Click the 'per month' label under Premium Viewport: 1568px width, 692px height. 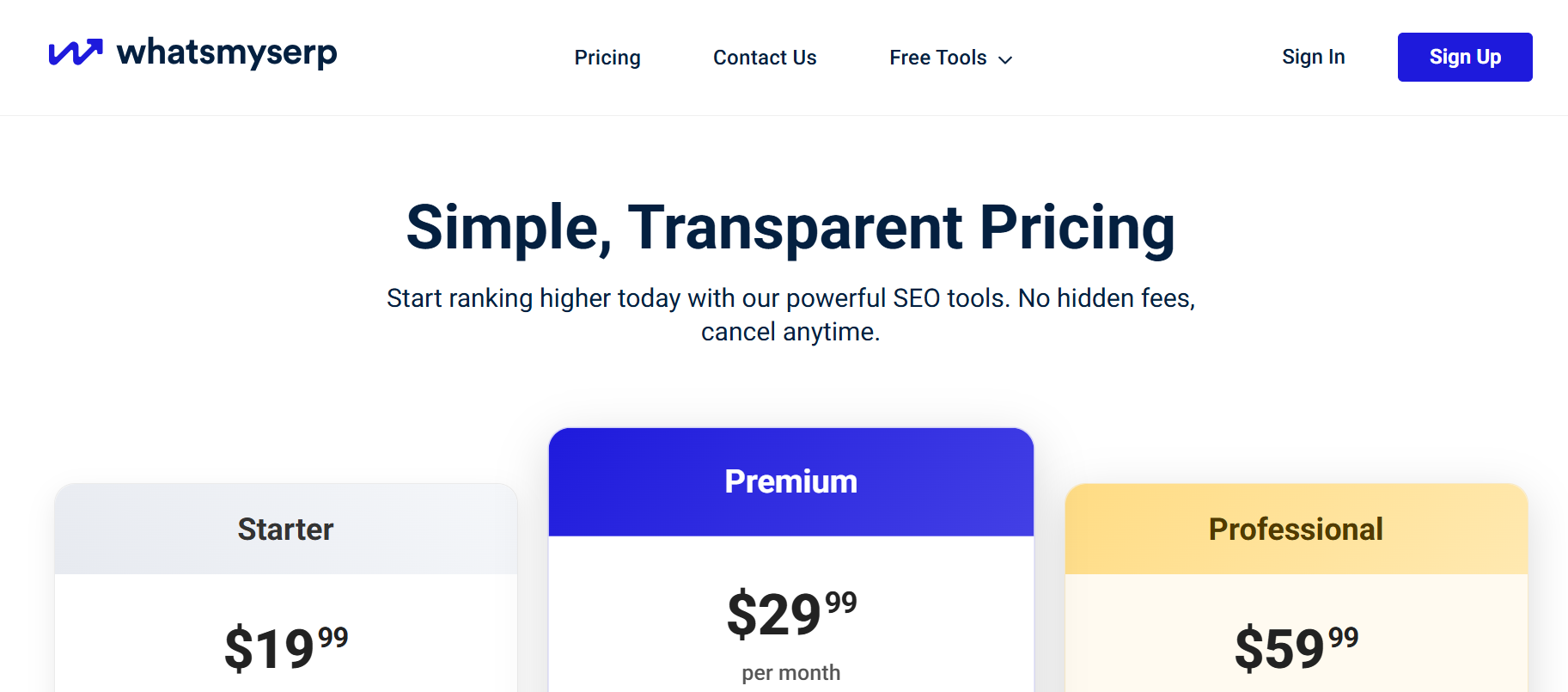[x=790, y=672]
